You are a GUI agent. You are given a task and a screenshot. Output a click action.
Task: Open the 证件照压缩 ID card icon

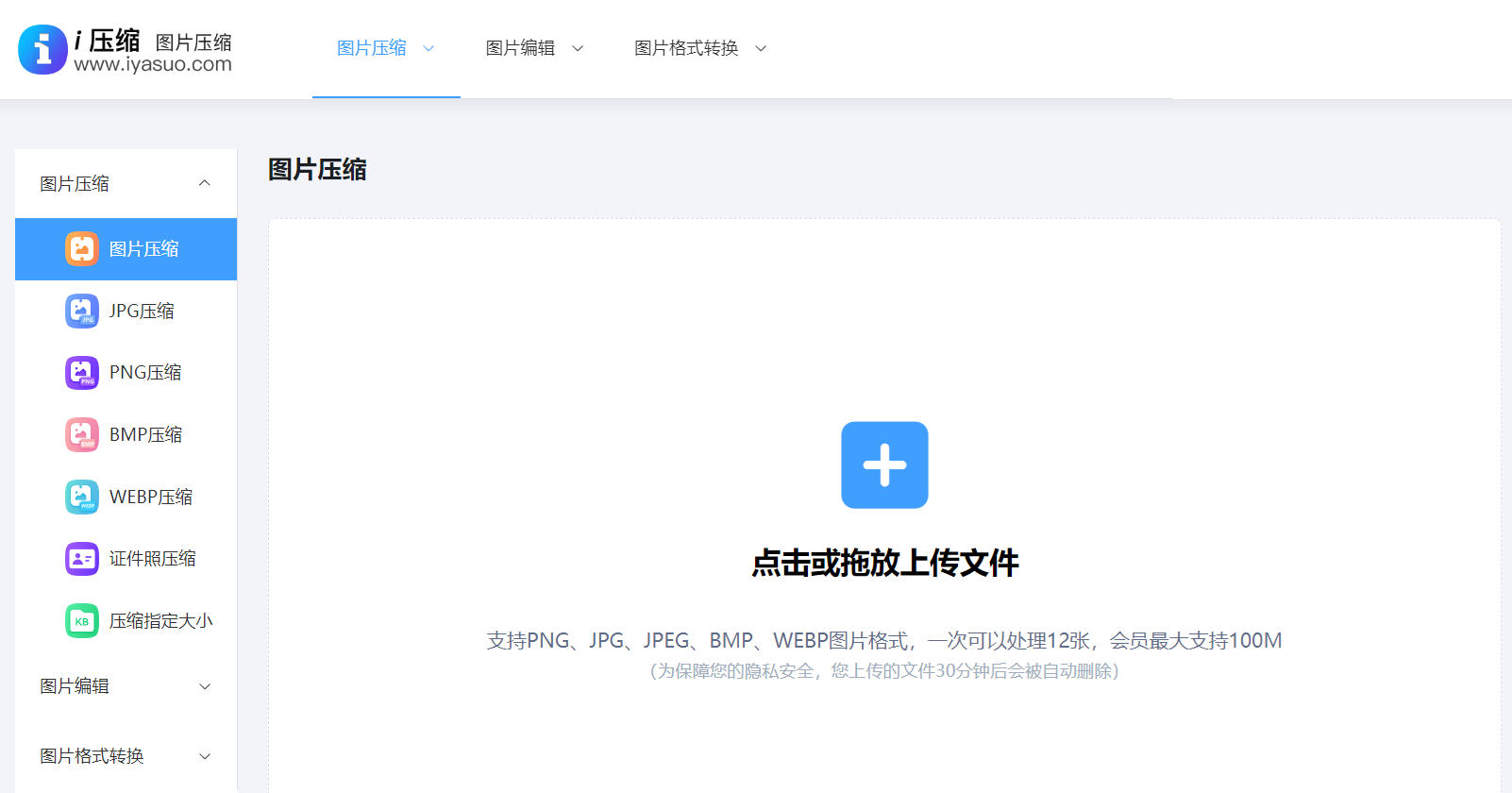pyautogui.click(x=82, y=559)
